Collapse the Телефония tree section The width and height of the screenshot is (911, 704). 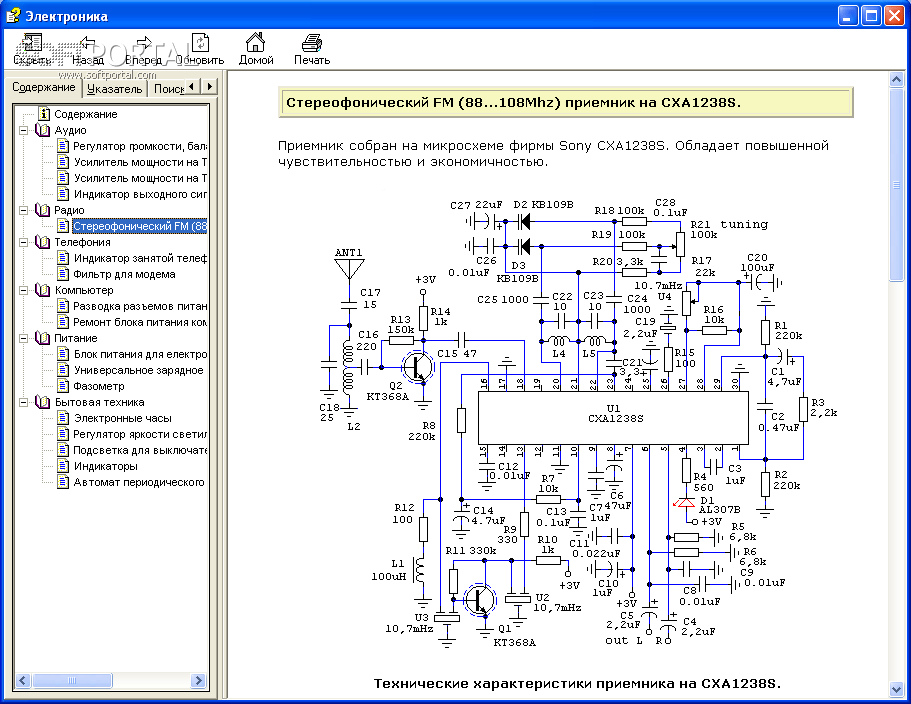point(24,242)
